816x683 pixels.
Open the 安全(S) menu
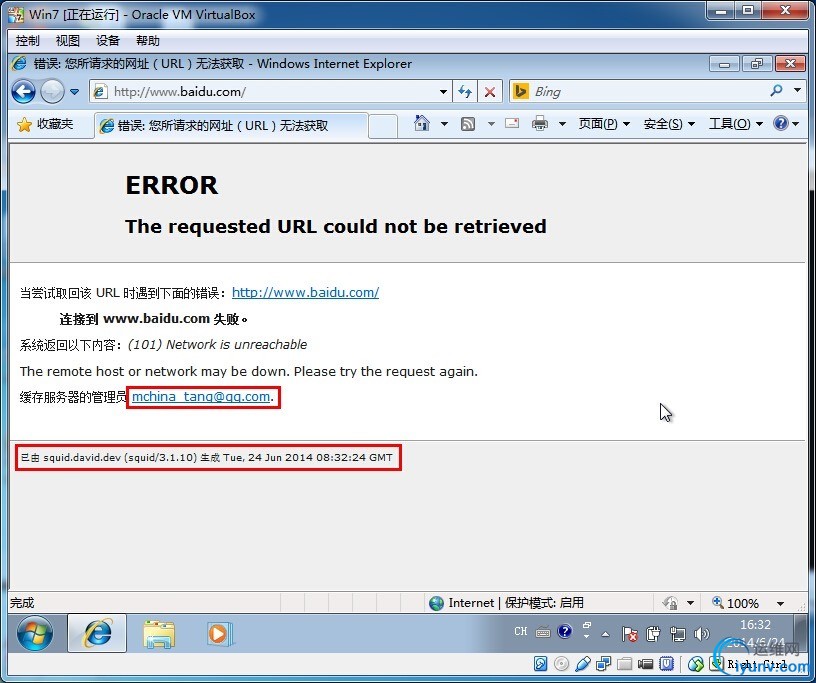point(669,124)
